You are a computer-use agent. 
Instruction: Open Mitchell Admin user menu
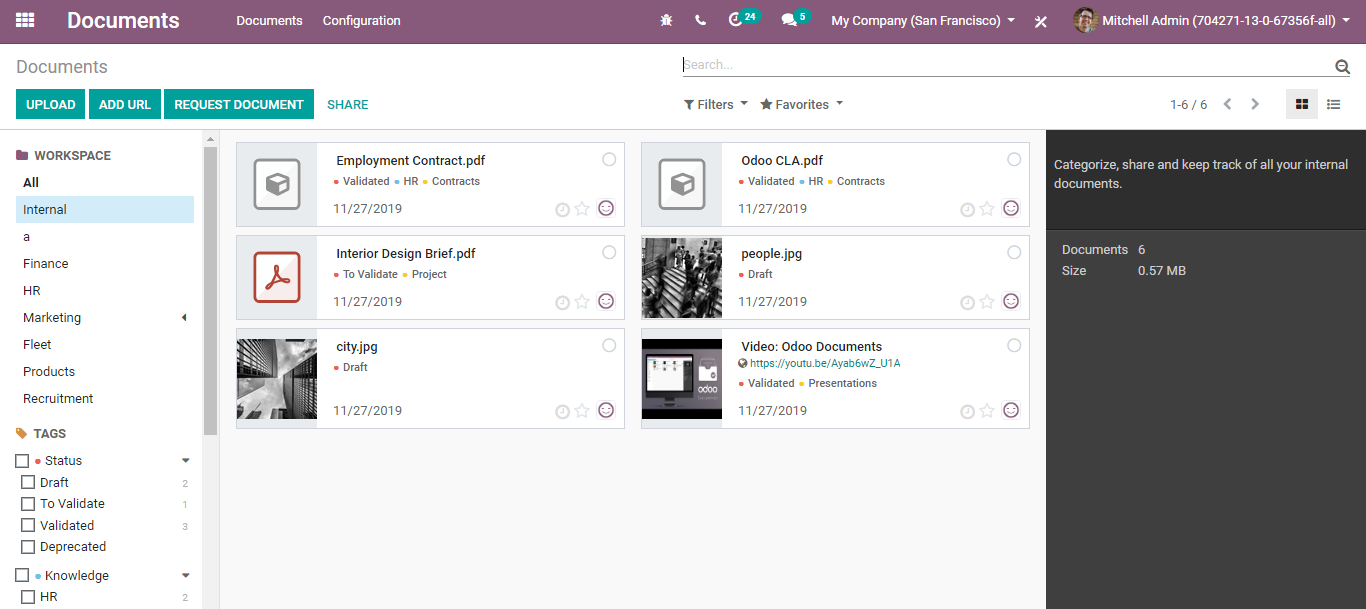click(1211, 20)
